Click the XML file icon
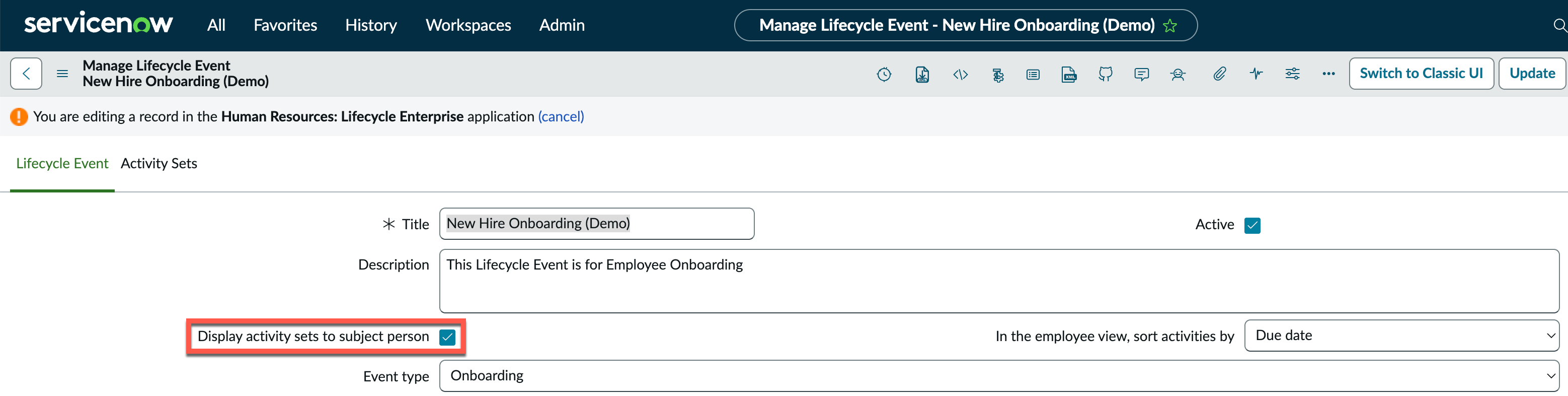Screen dimensions: 1568x396 click(1069, 75)
